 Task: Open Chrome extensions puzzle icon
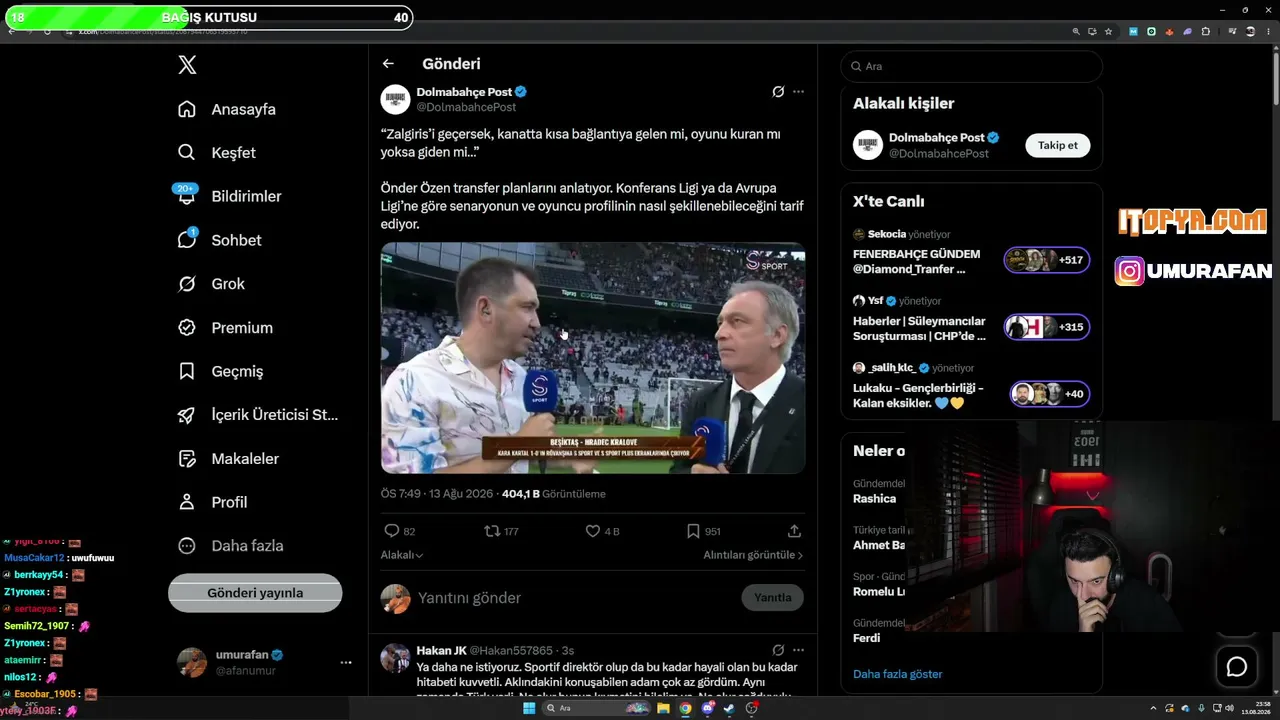point(1205,31)
